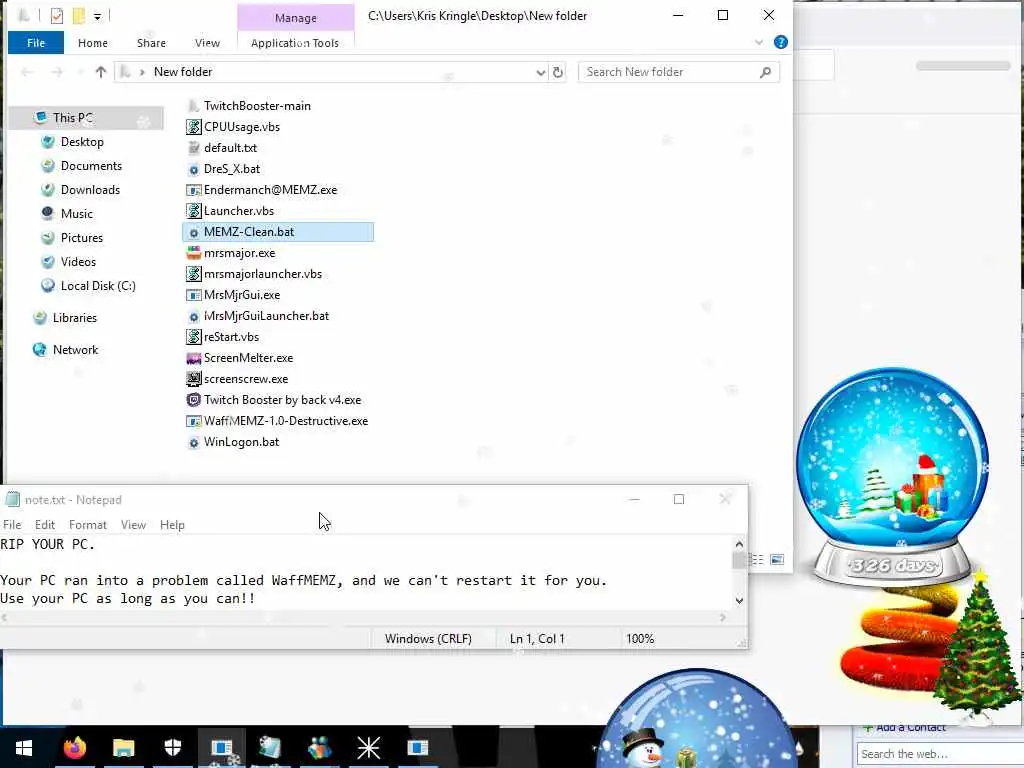Screen dimensions: 1024x768
Task: Select the ScreenMelter.exe file icon
Action: pyautogui.click(x=193, y=358)
